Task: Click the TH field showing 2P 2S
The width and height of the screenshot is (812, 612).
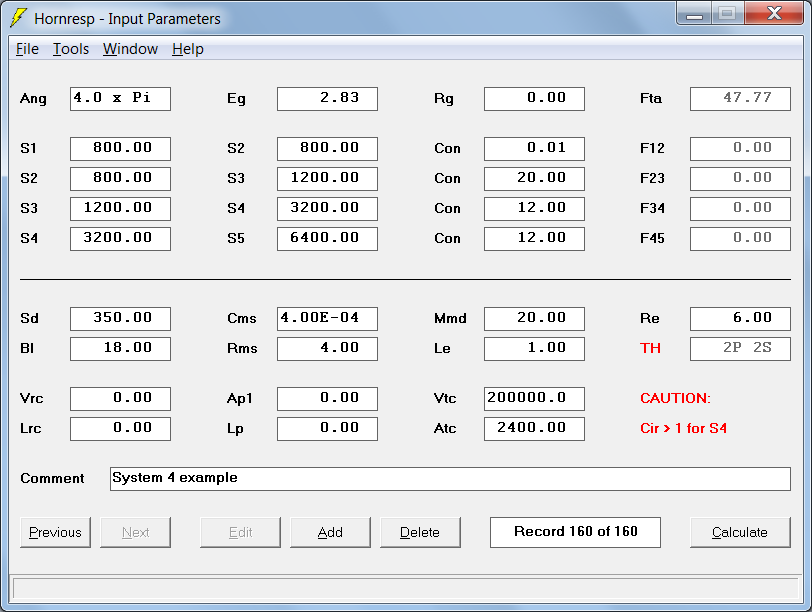Action: (741, 348)
